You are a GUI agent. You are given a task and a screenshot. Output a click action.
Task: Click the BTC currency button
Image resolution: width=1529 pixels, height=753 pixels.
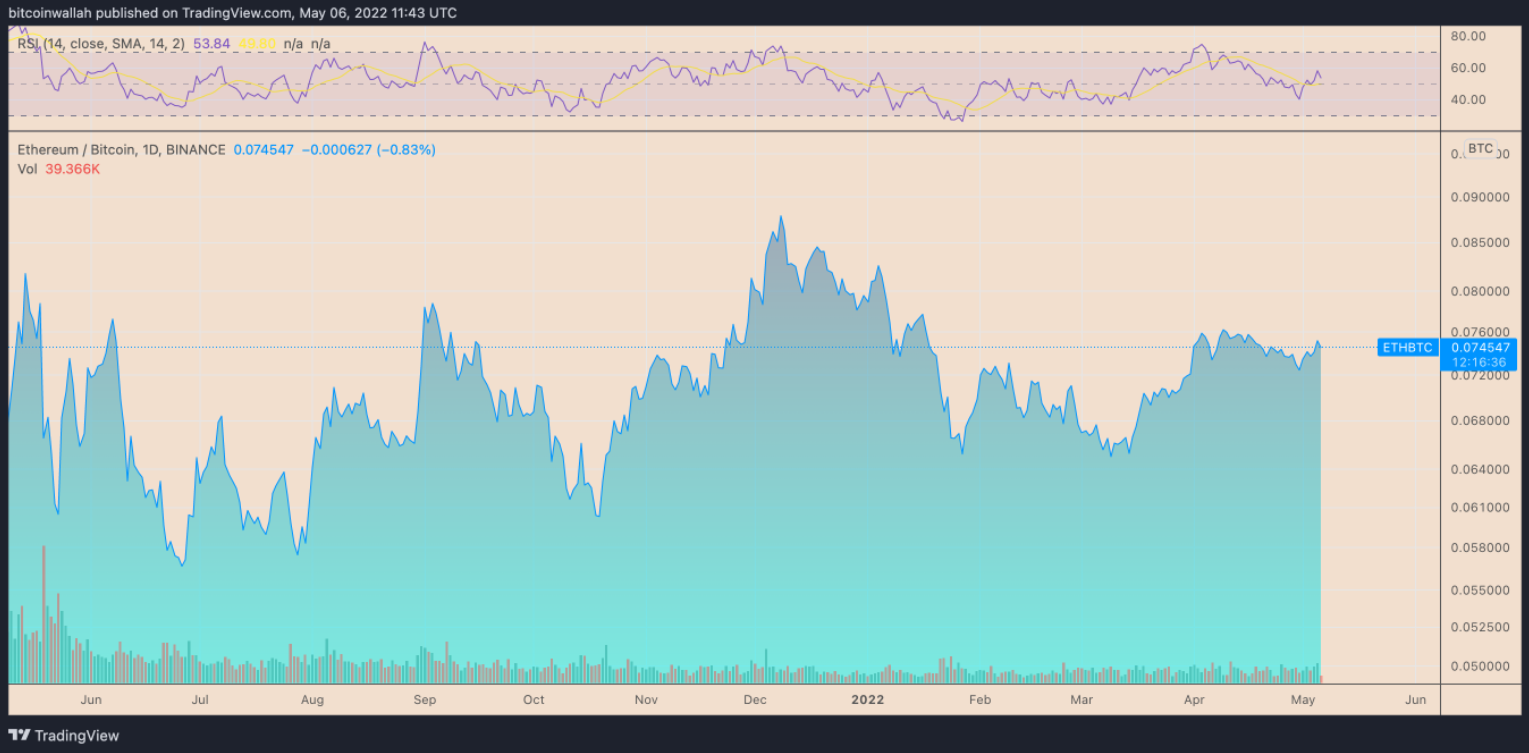pos(1480,149)
